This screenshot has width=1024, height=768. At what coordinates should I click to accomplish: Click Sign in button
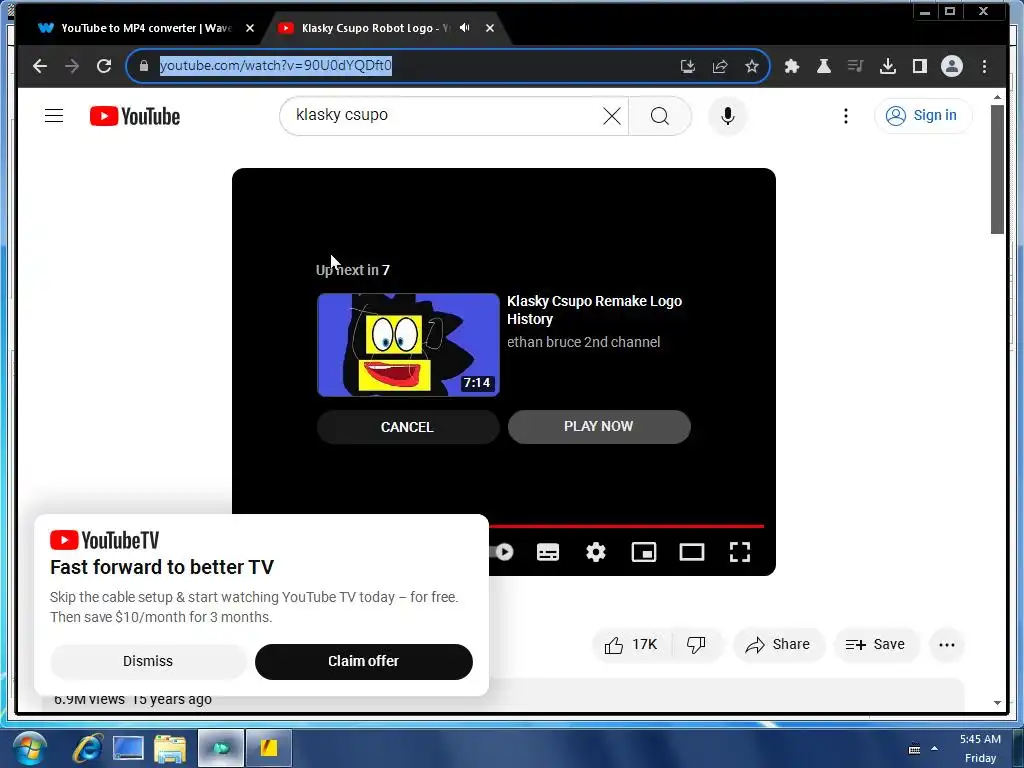[x=923, y=116]
